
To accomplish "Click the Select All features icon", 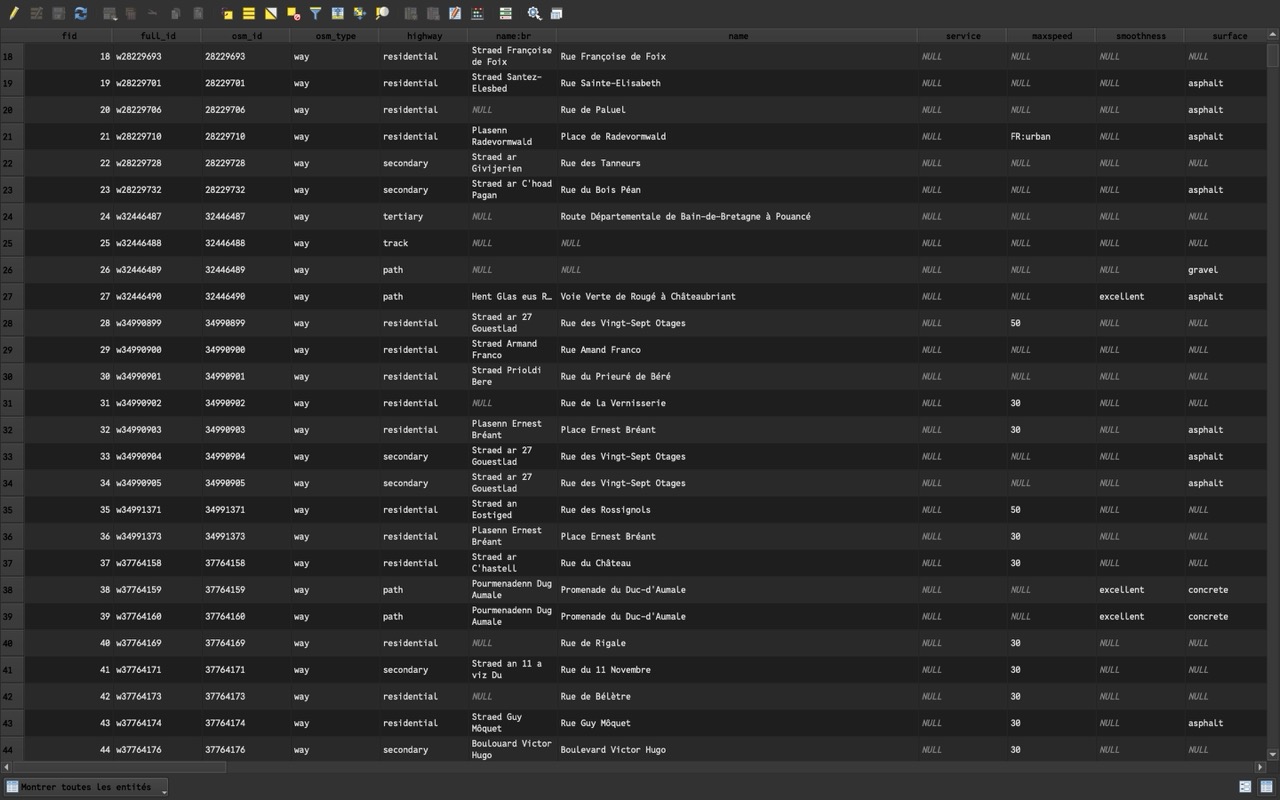I will [x=249, y=14].
